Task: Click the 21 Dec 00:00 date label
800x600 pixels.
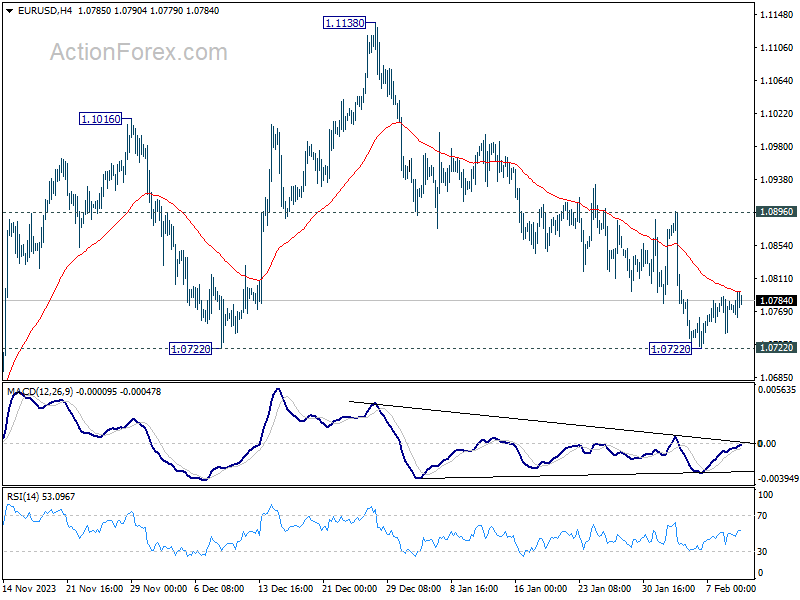Action: point(349,588)
